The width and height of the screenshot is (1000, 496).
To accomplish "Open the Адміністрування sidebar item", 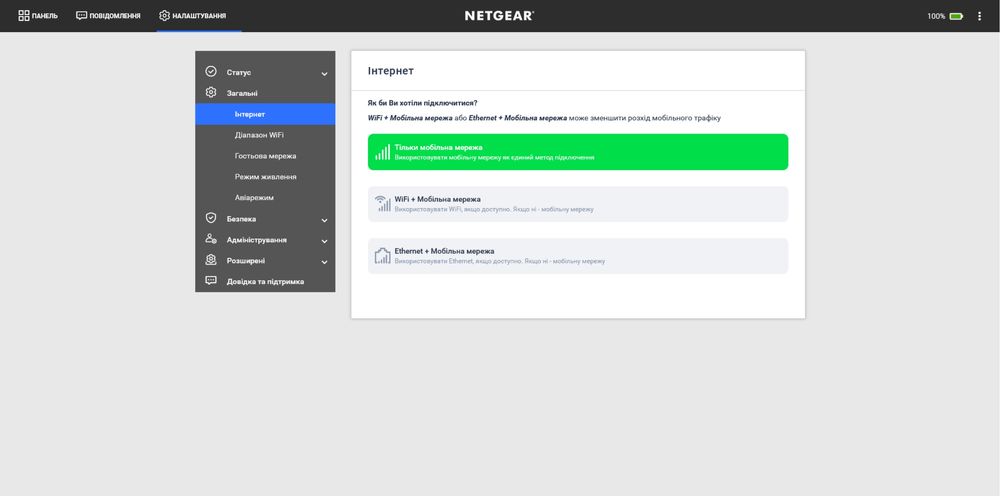I will 265,240.
